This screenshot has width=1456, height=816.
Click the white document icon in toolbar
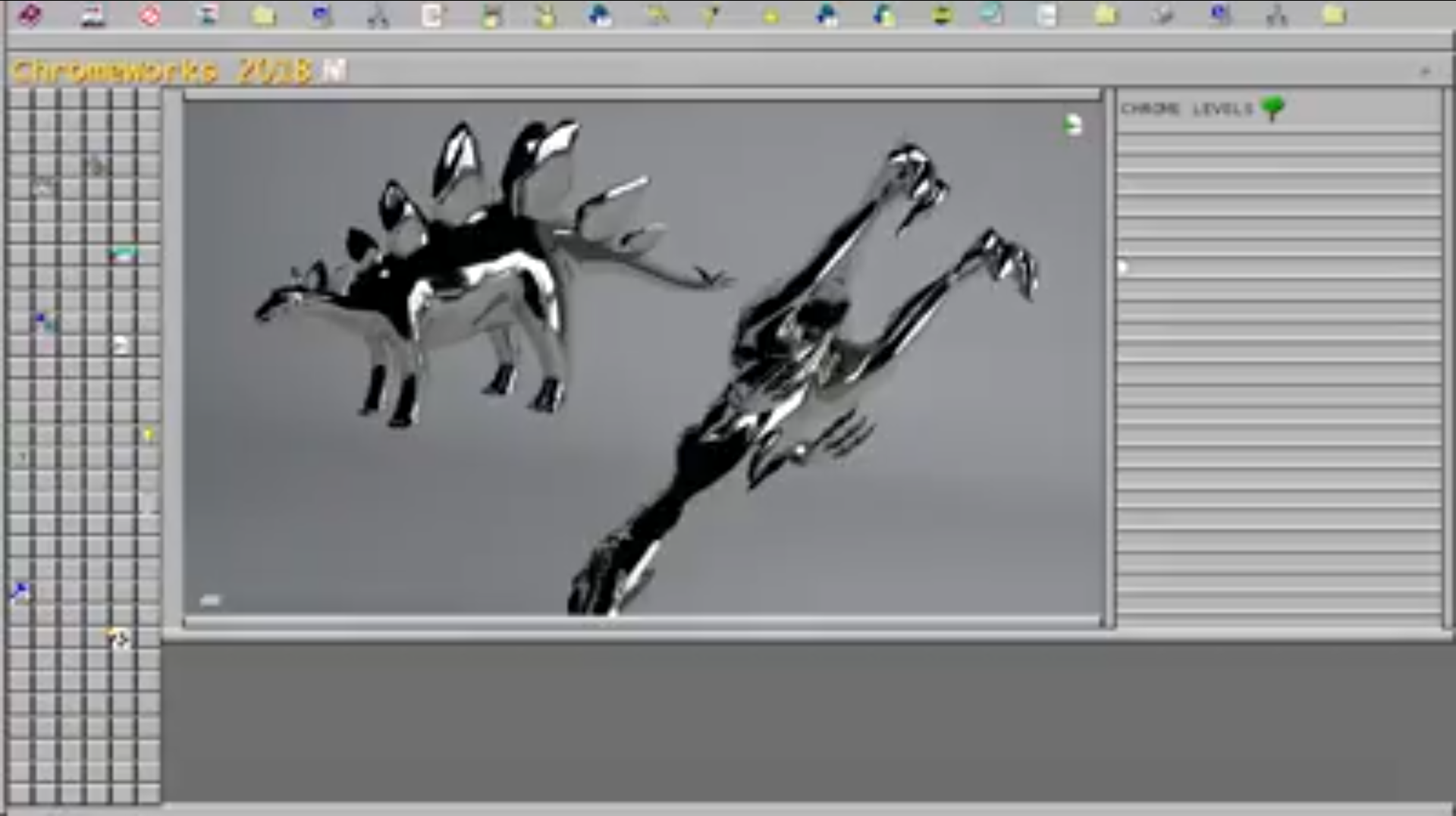[432, 15]
